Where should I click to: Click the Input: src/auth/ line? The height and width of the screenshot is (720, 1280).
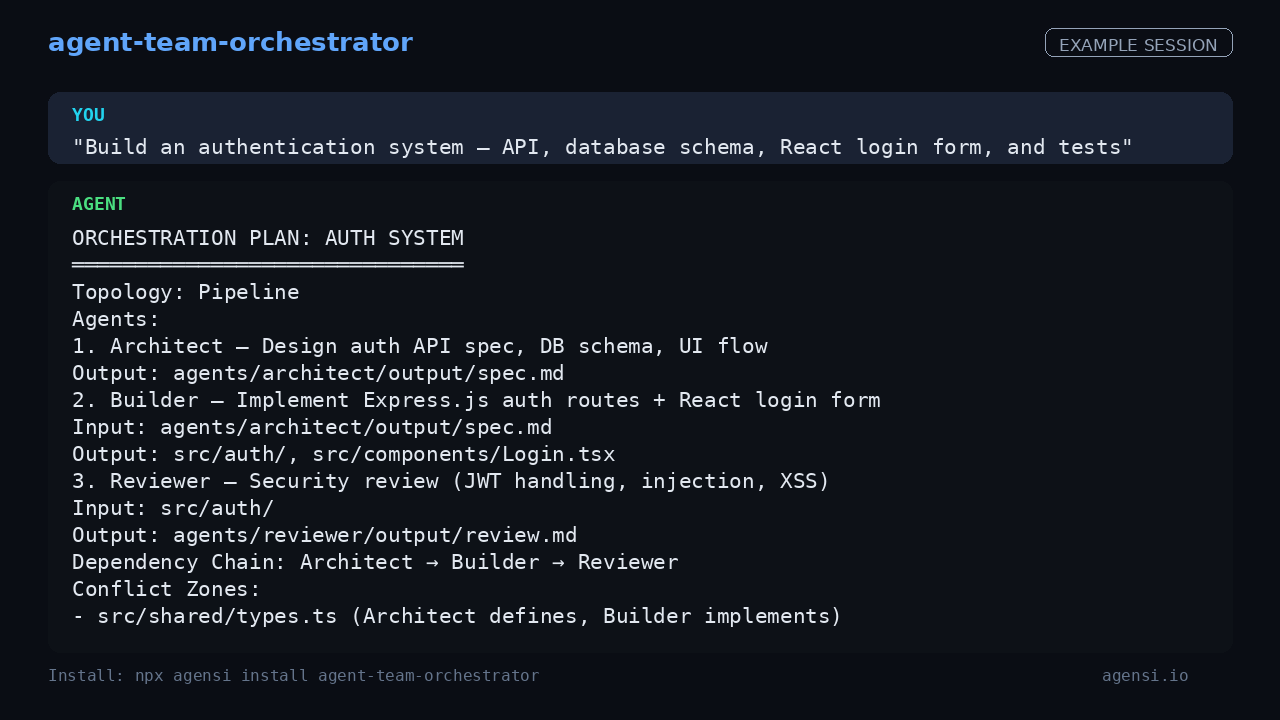[173, 508]
